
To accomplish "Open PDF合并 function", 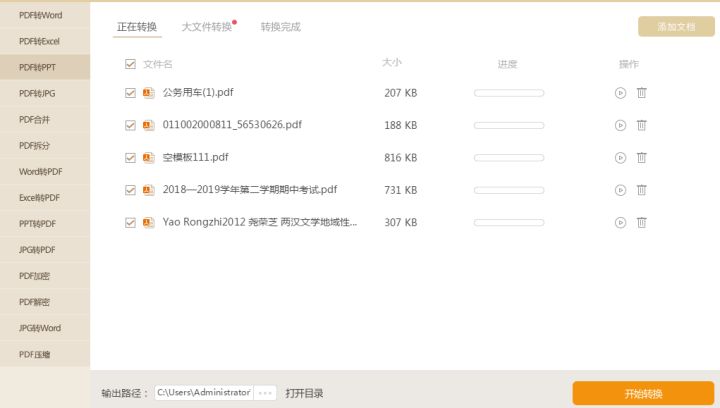I will click(45, 120).
